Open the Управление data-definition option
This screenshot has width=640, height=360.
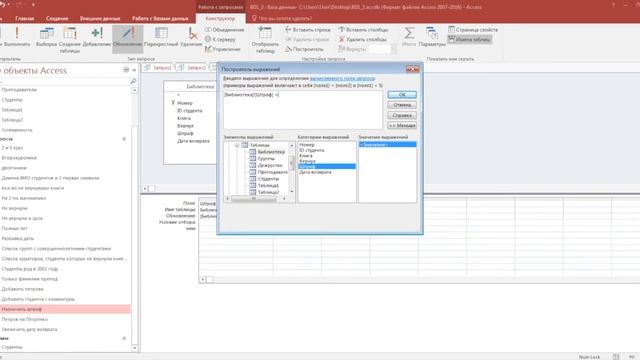point(223,49)
